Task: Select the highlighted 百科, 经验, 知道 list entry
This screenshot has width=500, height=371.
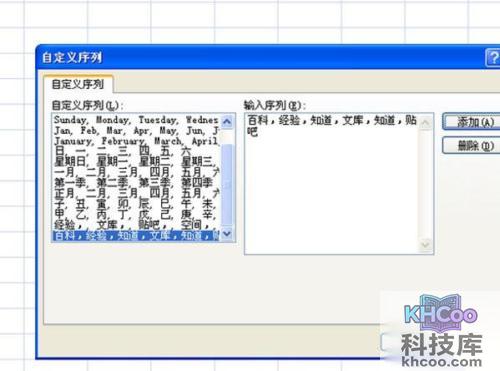Action: [x=137, y=236]
